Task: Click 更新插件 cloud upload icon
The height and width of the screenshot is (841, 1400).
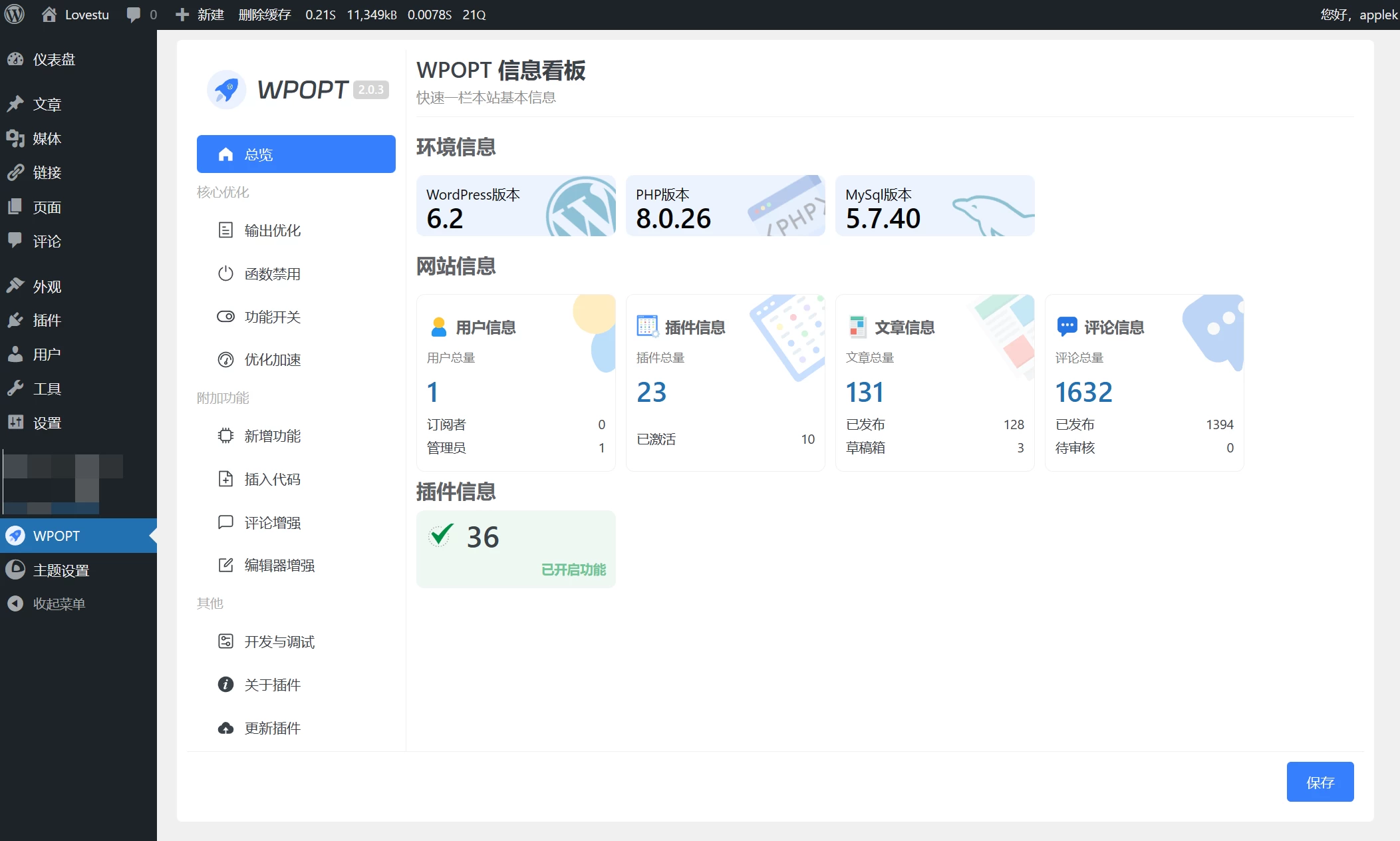Action: (x=225, y=728)
